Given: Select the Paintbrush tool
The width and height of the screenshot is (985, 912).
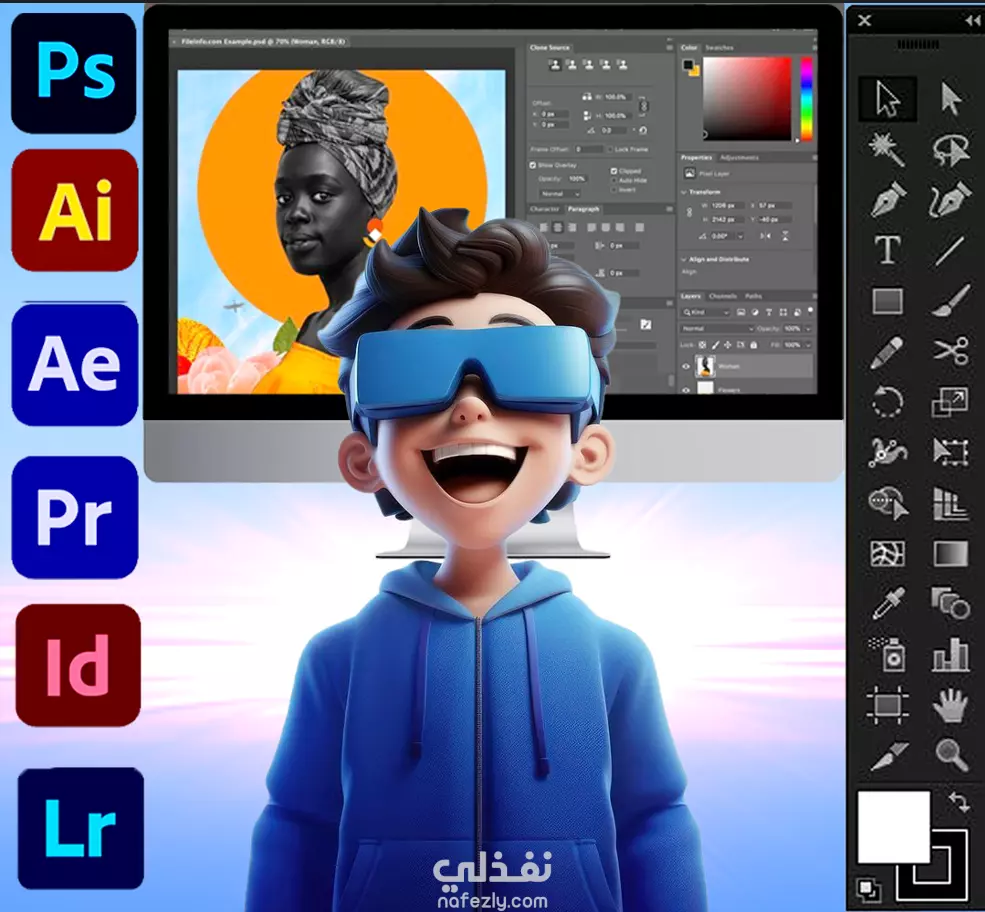Looking at the screenshot, I should click(x=950, y=300).
